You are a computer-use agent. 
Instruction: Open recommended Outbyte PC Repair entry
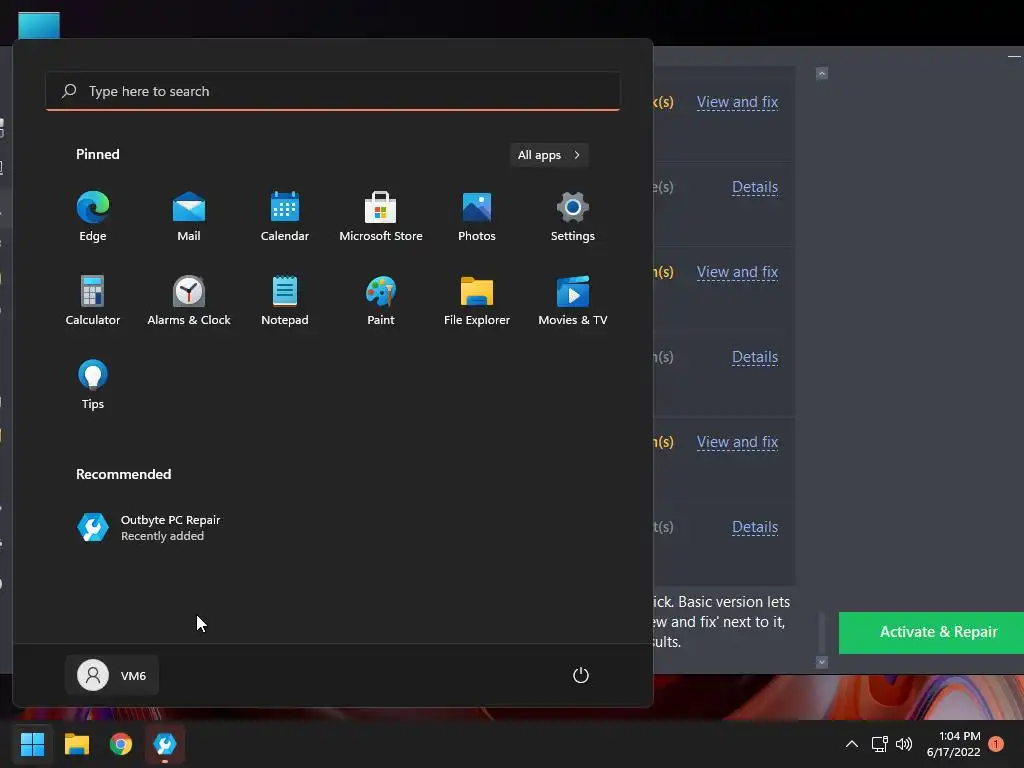tap(150, 528)
